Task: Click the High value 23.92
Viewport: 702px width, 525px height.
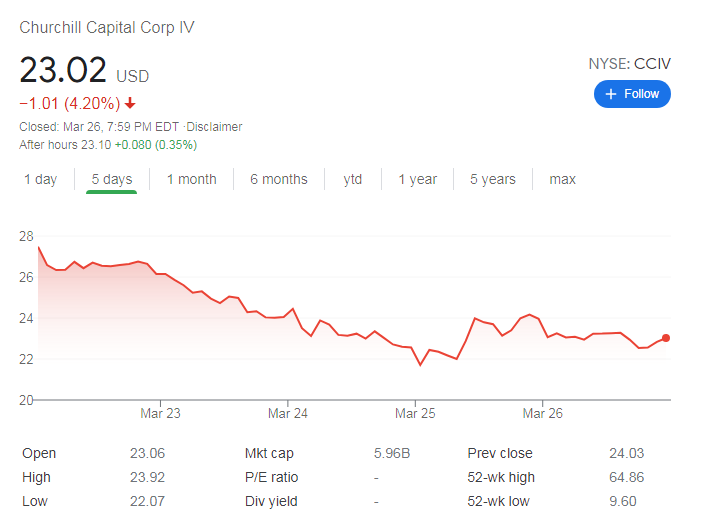Action: [147, 477]
